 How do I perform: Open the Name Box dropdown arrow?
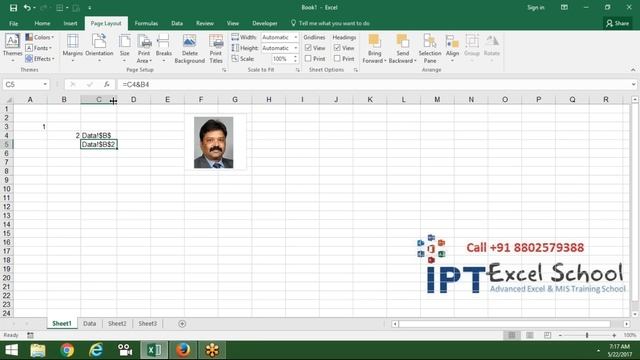click(x=45, y=84)
